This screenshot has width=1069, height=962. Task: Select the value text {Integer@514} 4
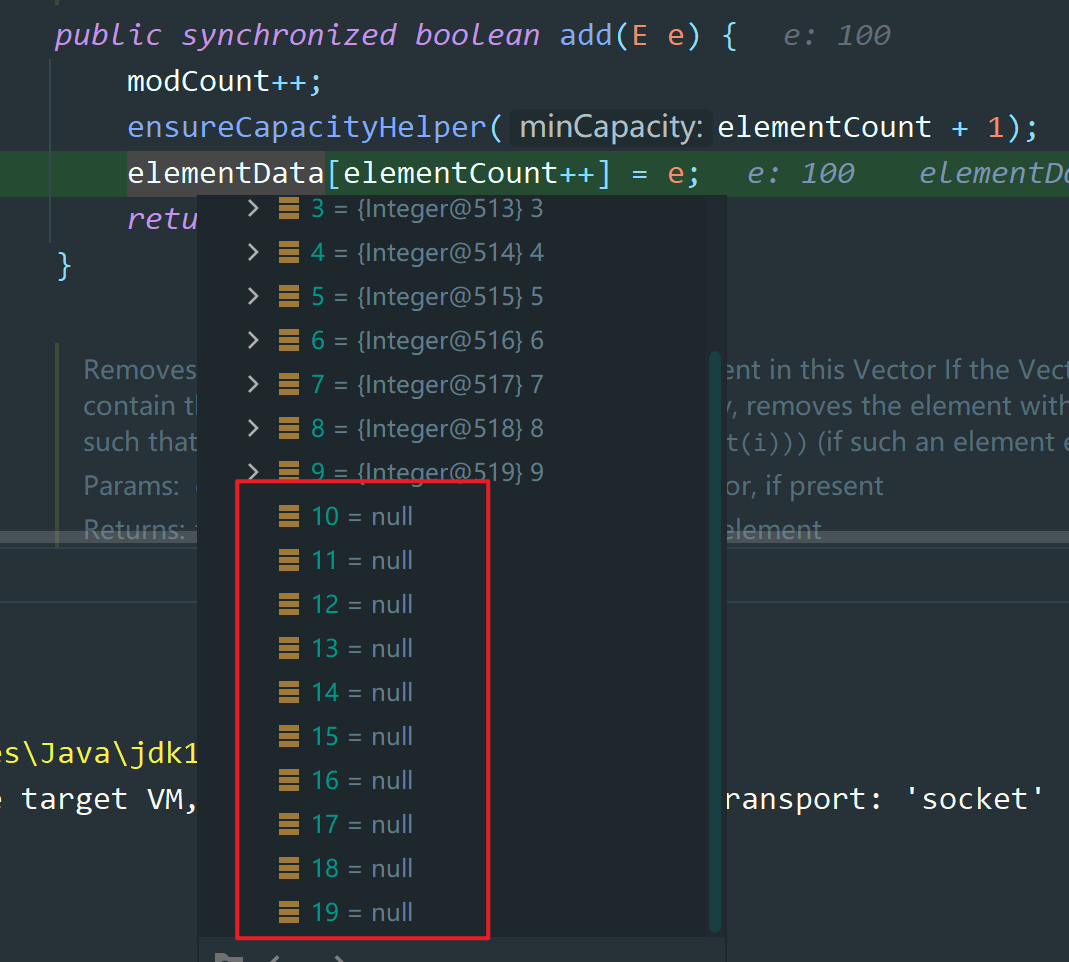(x=450, y=253)
